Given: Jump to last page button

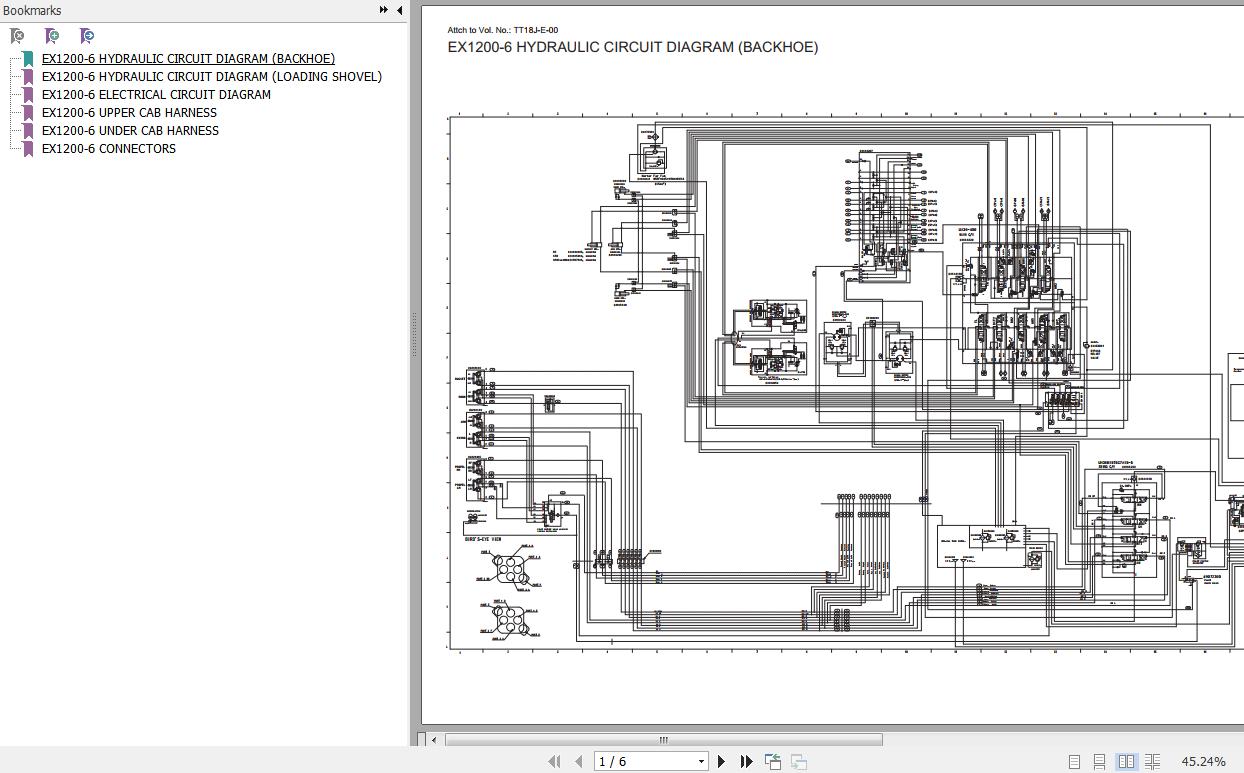Looking at the screenshot, I should click(747, 761).
